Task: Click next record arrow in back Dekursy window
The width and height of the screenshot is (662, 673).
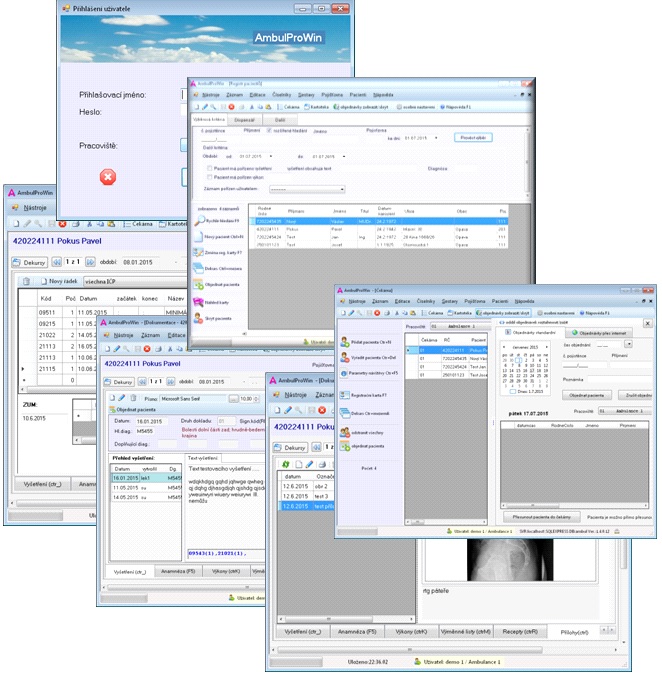Action: pos(90,262)
